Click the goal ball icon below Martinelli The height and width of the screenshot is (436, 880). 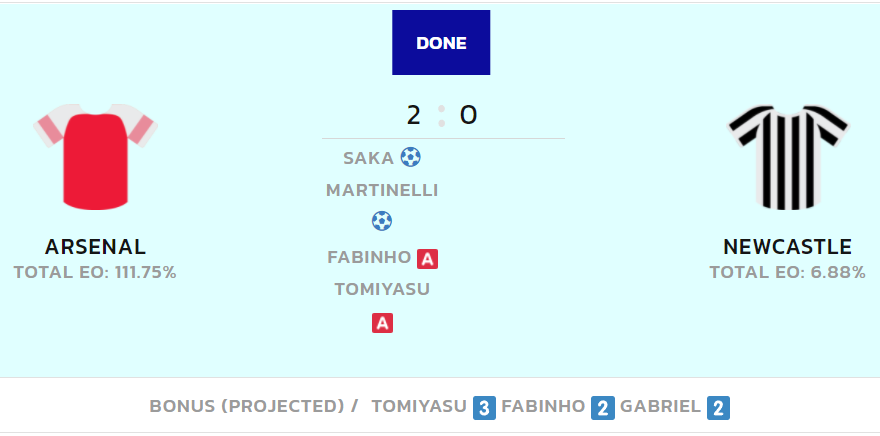pos(382,221)
